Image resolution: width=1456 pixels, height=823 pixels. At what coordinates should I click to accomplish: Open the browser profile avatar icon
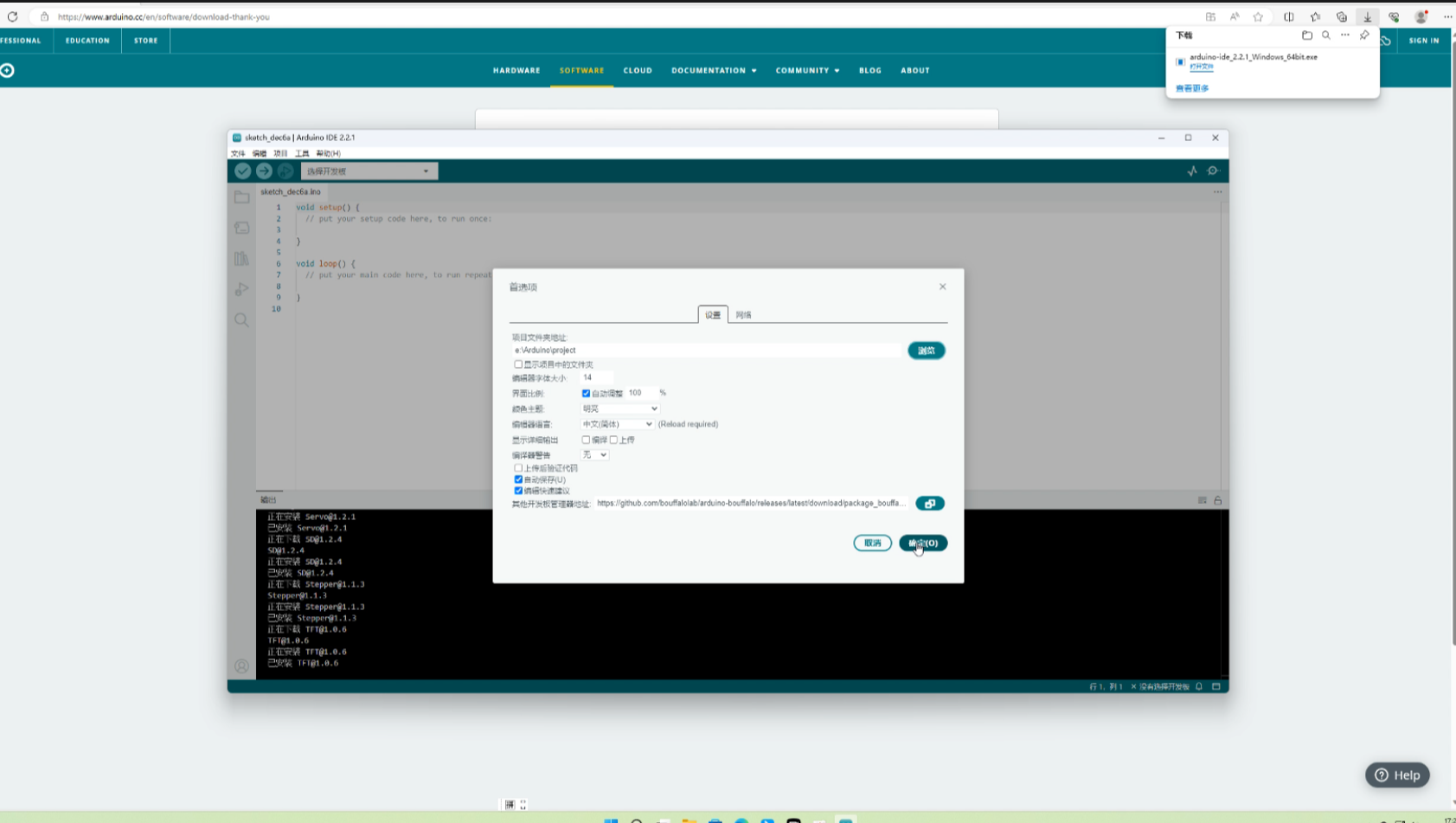point(1421,16)
